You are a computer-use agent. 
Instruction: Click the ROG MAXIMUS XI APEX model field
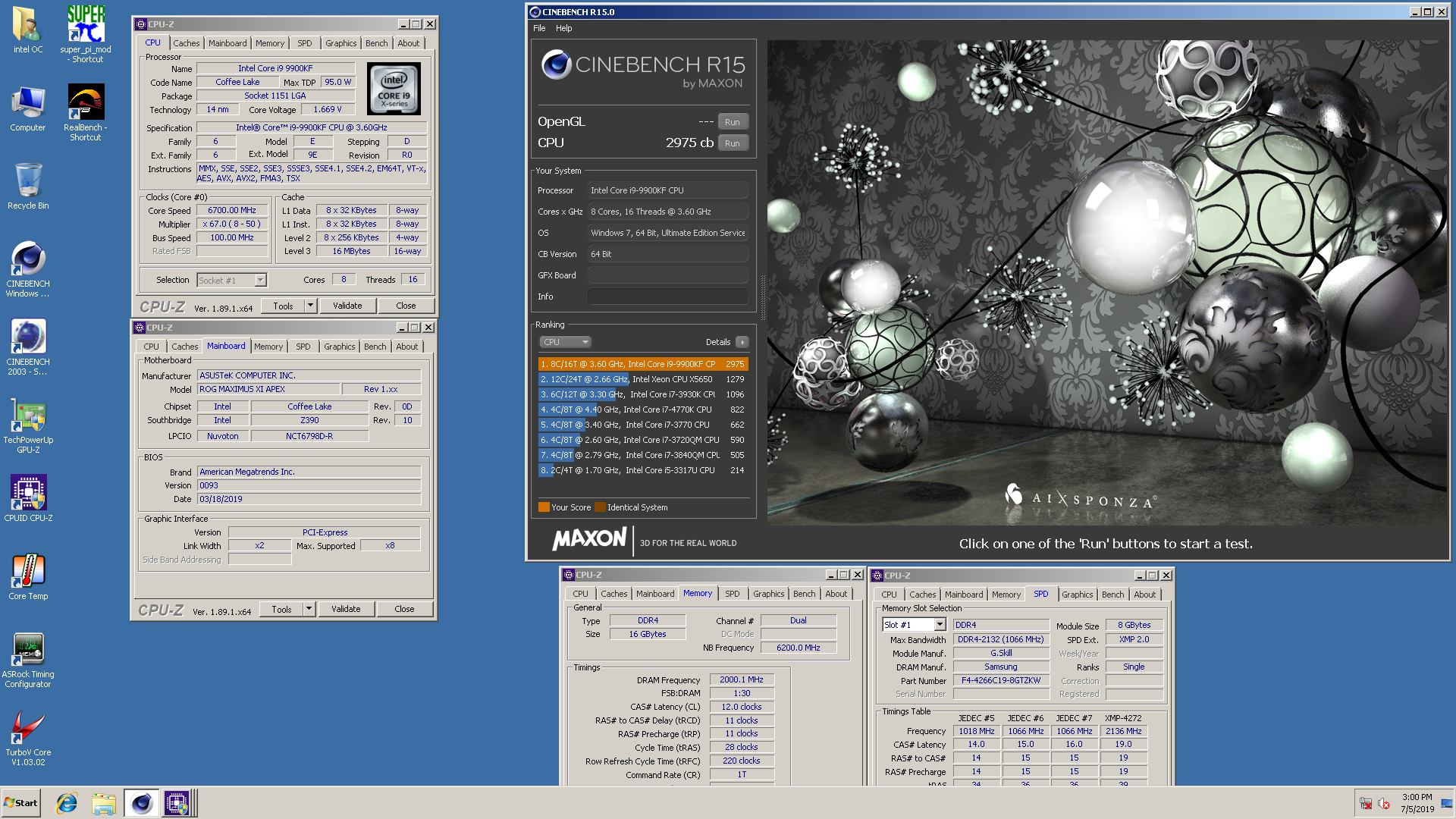pos(268,389)
